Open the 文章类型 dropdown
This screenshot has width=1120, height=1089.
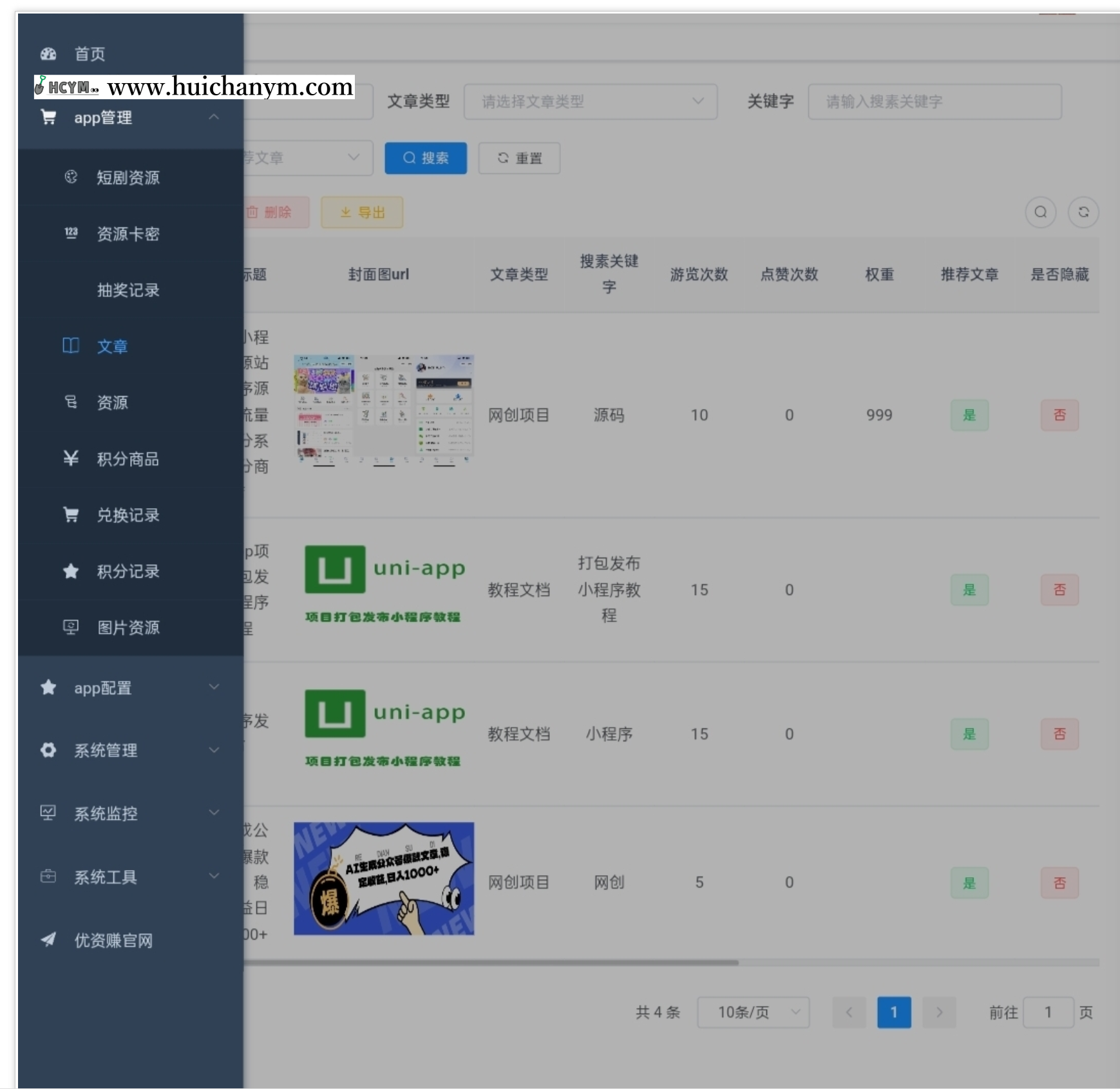coord(590,101)
